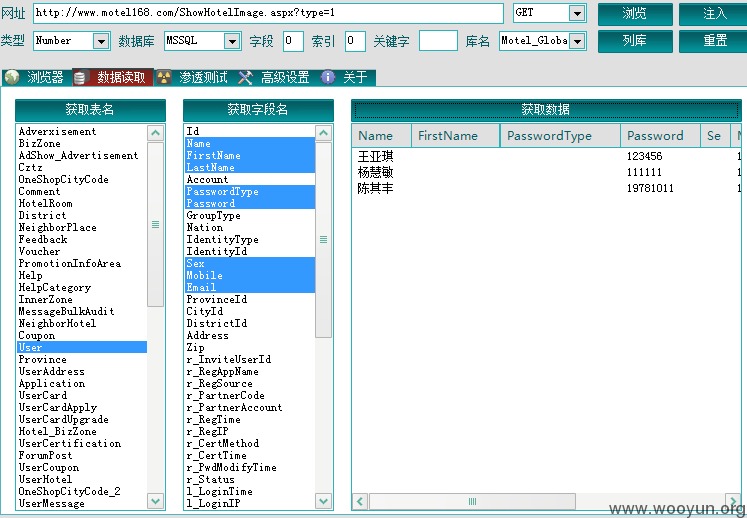Viewport: 747px width, 518px height.
Task: Click the radiation icon on the 渗透测试 tab
Action: [x=163, y=77]
